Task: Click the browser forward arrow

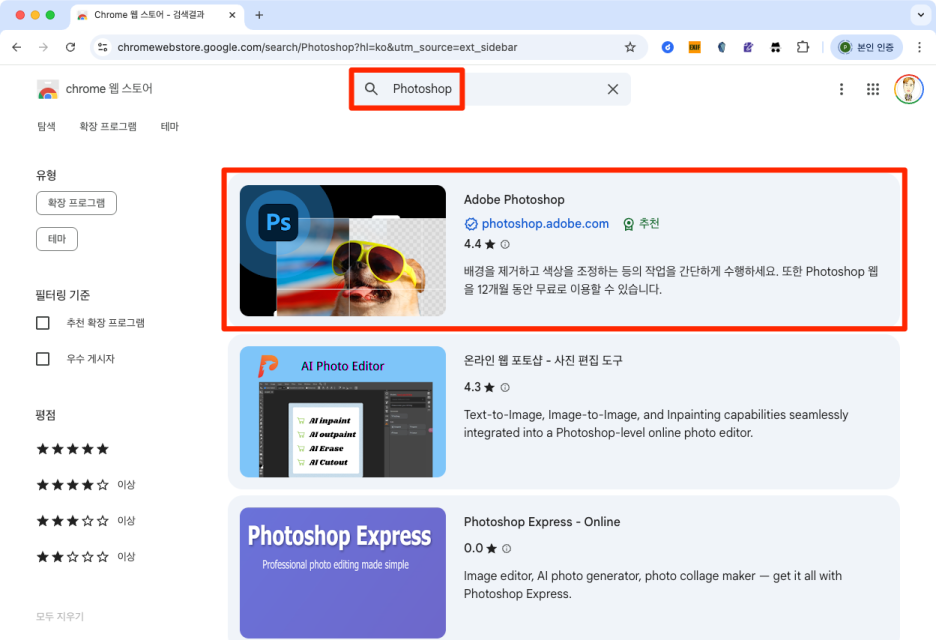Action: click(43, 47)
